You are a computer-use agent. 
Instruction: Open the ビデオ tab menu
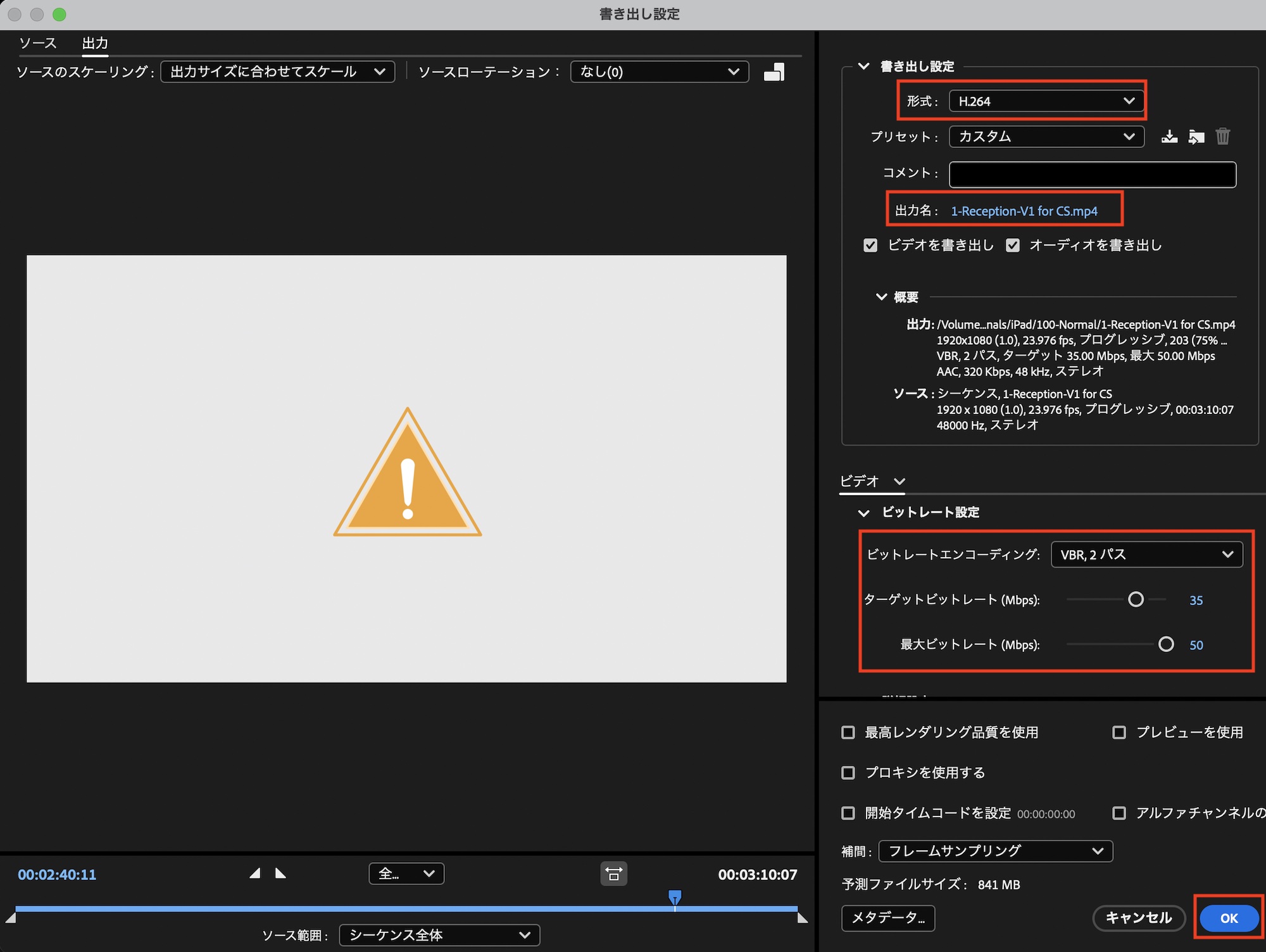coord(899,482)
